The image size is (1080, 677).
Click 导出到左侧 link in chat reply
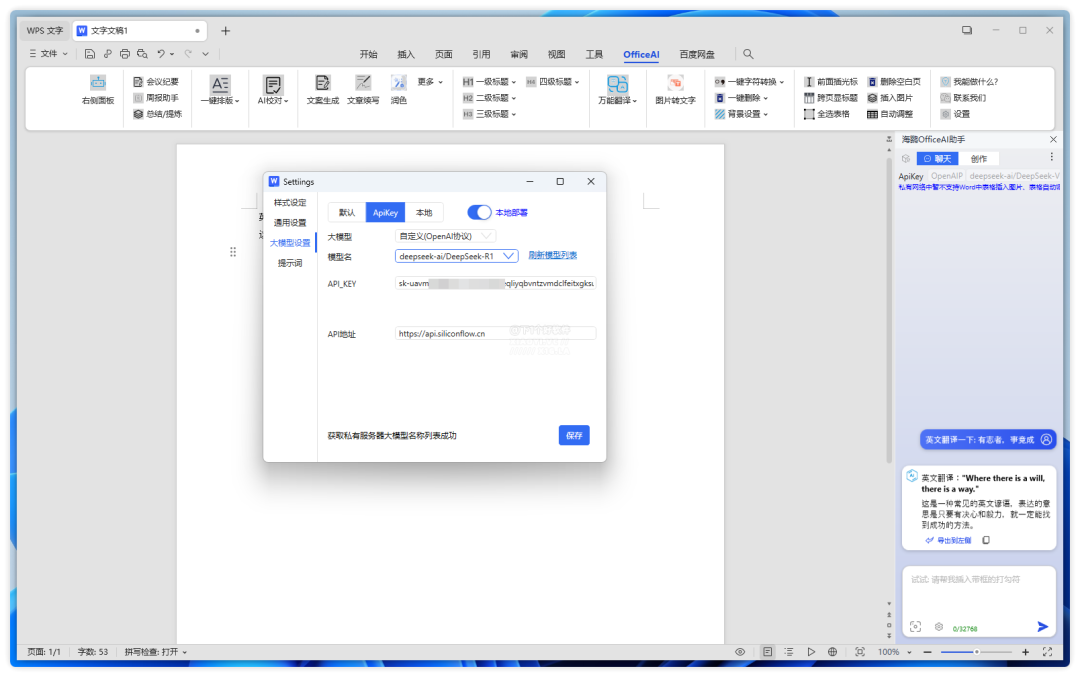948,541
